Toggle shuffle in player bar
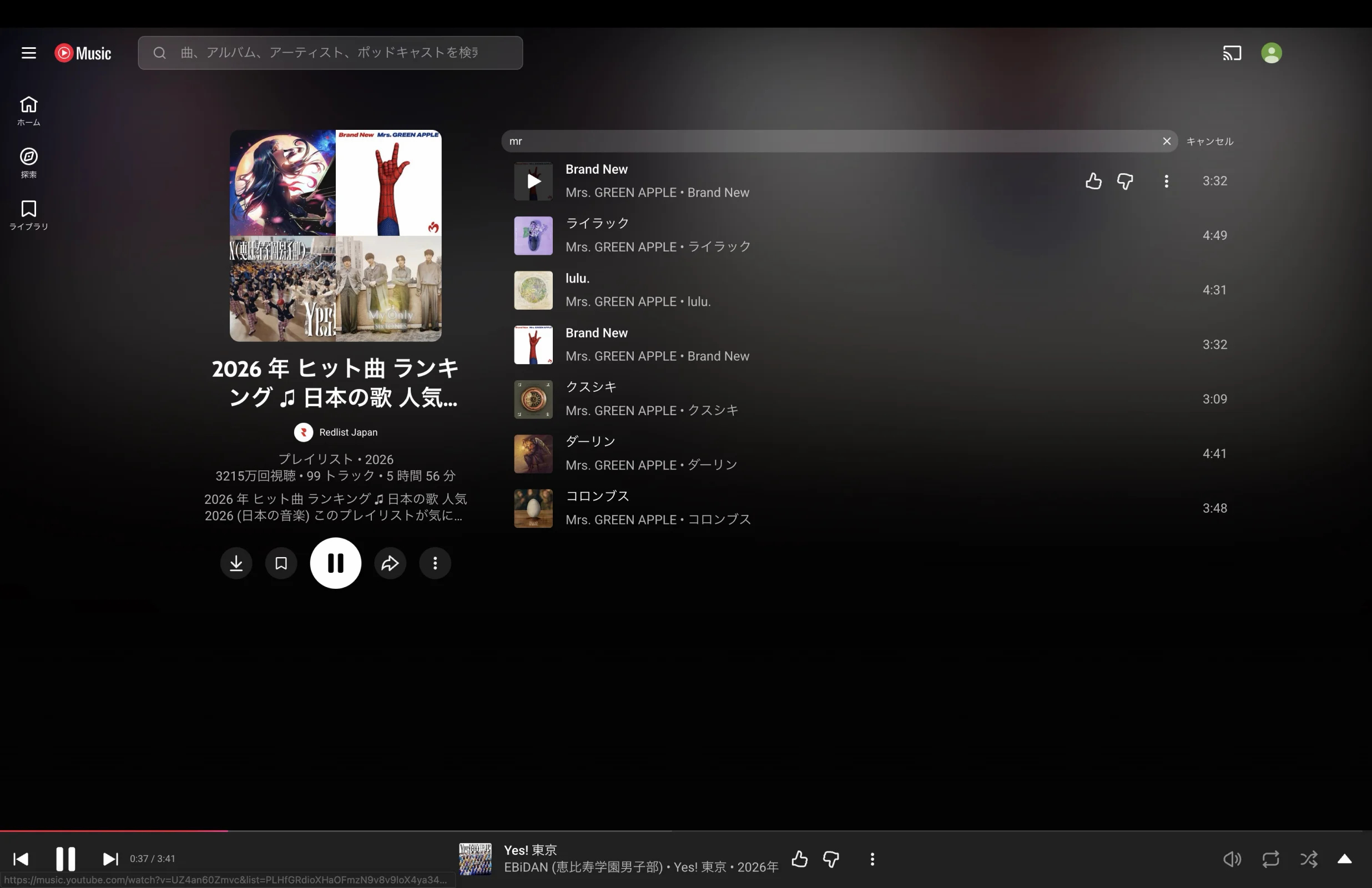 coord(1309,859)
